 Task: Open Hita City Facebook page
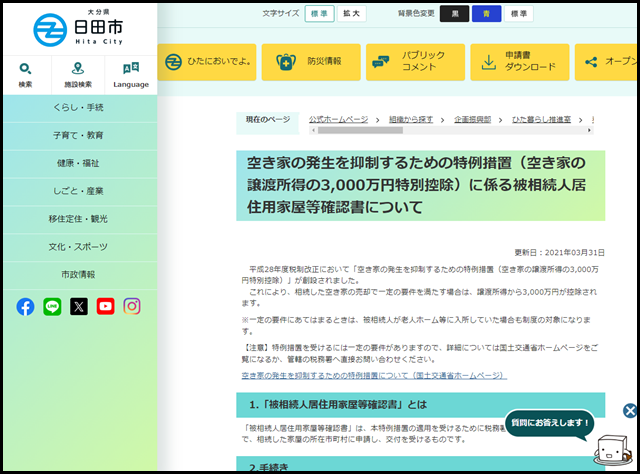pyautogui.click(x=25, y=307)
